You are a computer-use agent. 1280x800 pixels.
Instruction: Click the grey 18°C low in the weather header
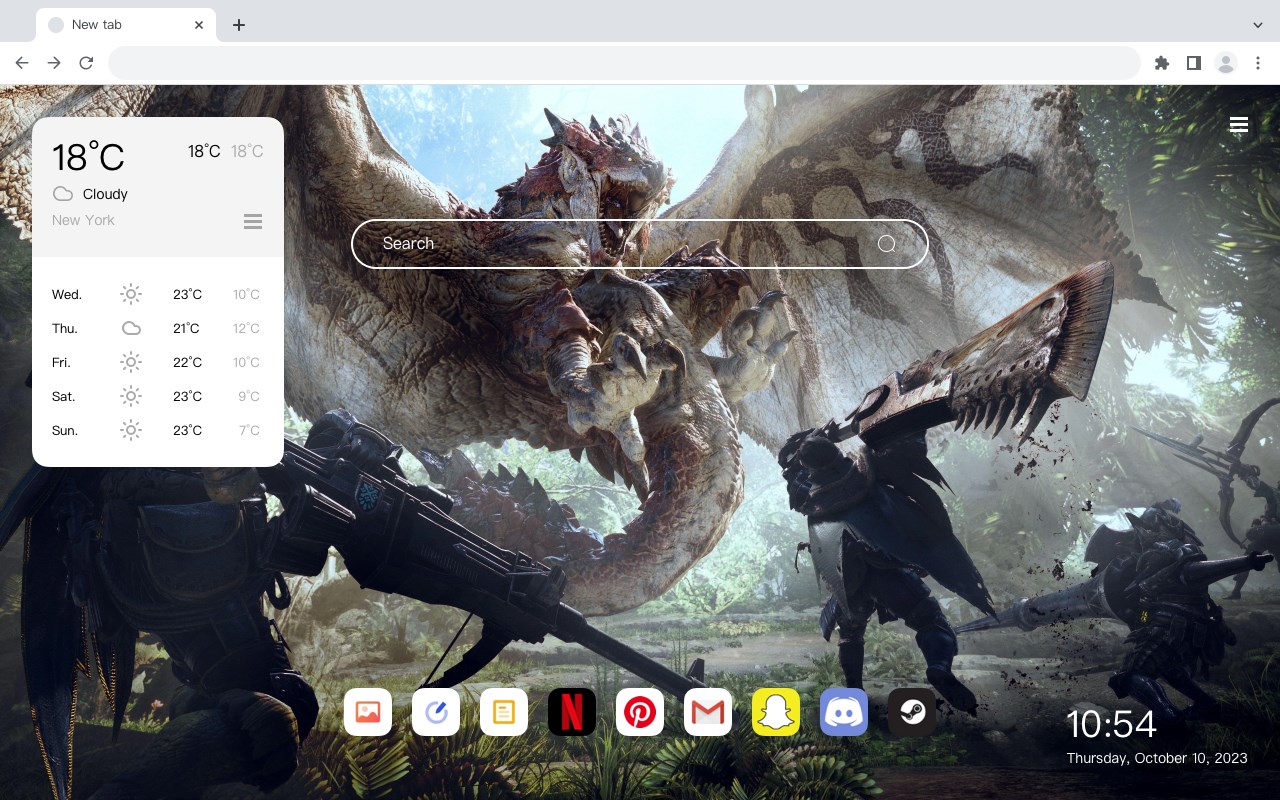pyautogui.click(x=247, y=151)
